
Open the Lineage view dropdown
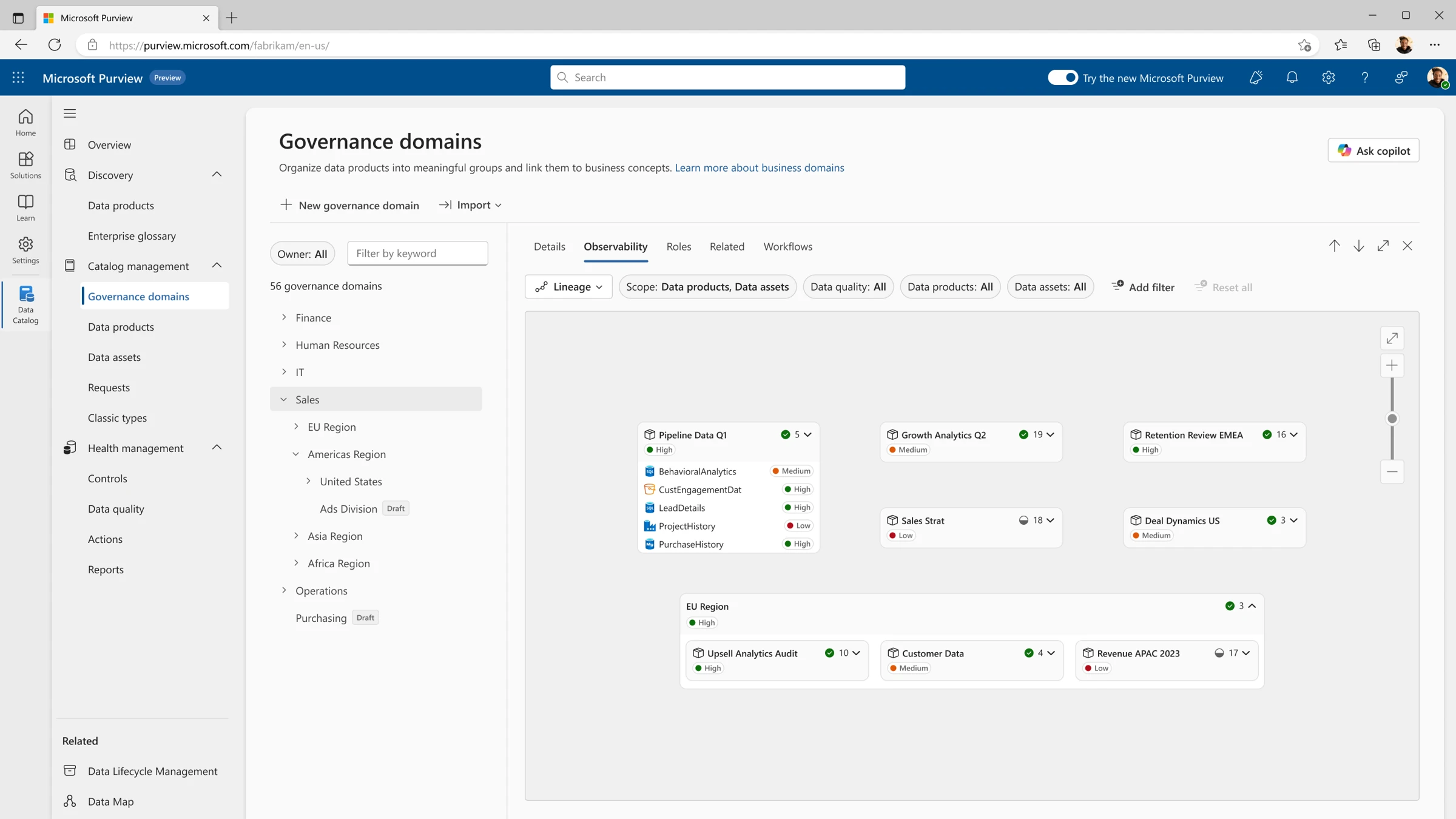(x=568, y=286)
